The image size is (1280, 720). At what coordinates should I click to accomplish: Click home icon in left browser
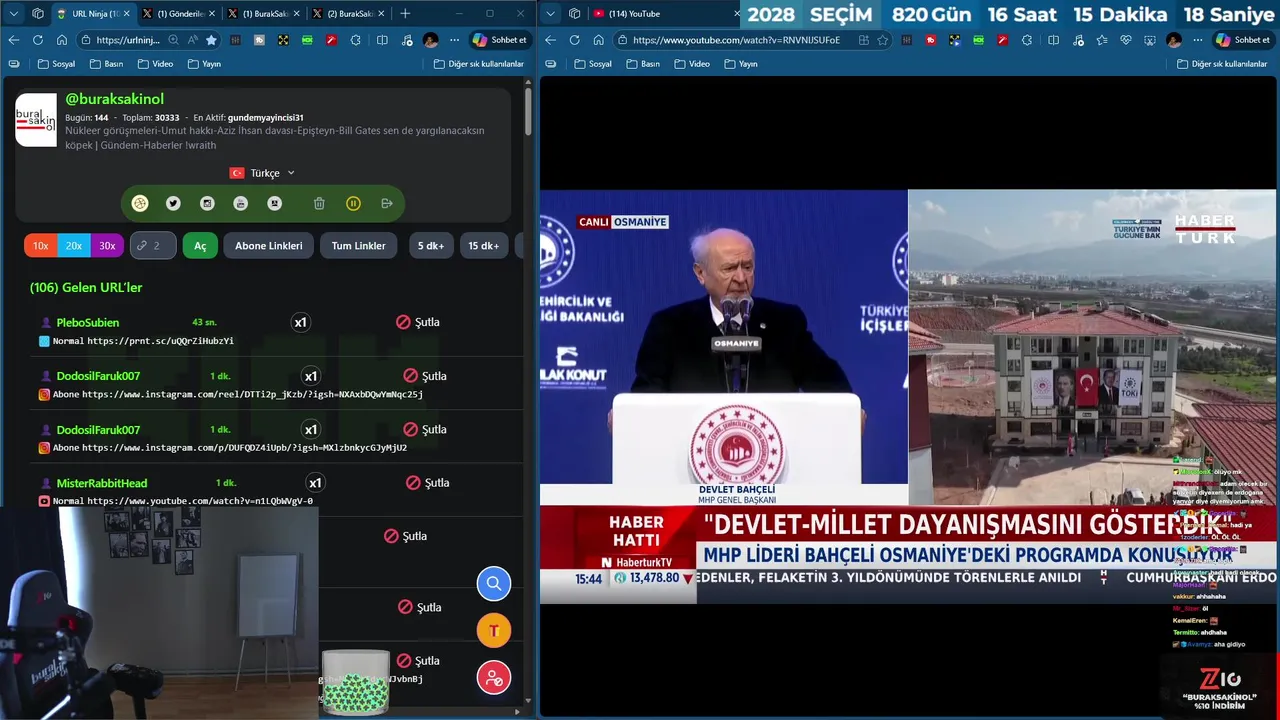coord(61,40)
